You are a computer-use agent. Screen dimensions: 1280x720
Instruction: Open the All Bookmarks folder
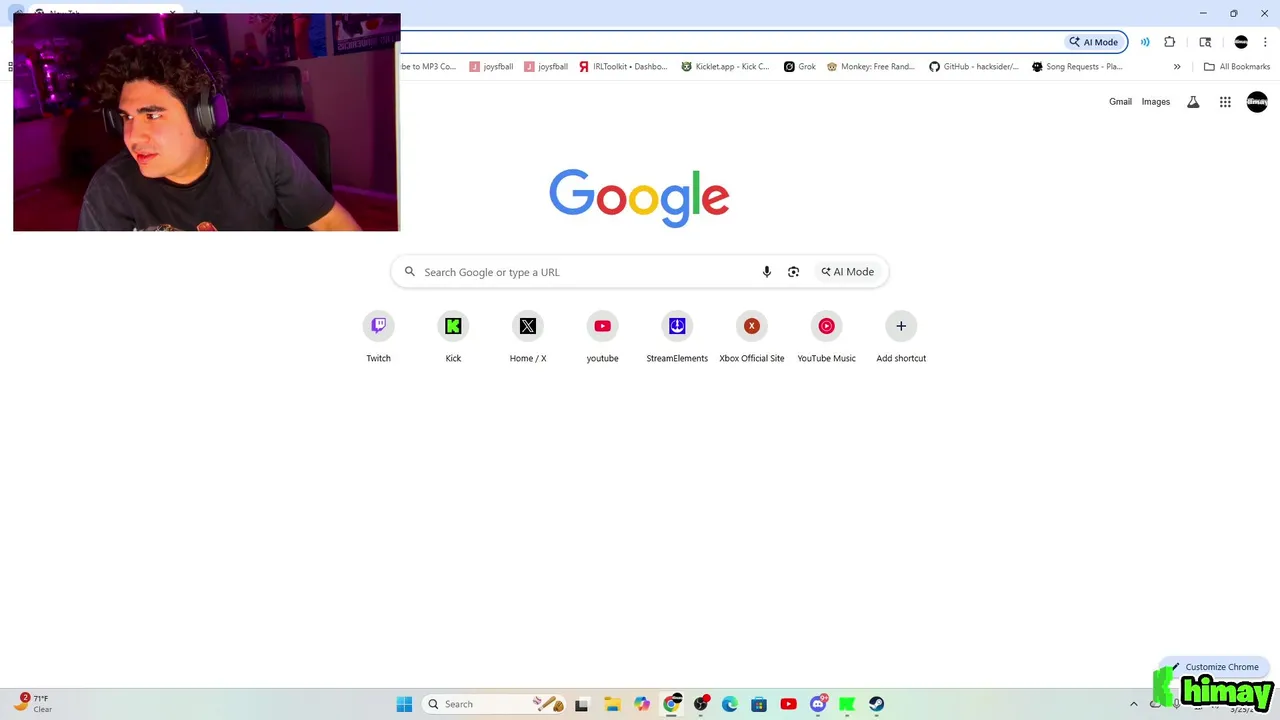1237,67
